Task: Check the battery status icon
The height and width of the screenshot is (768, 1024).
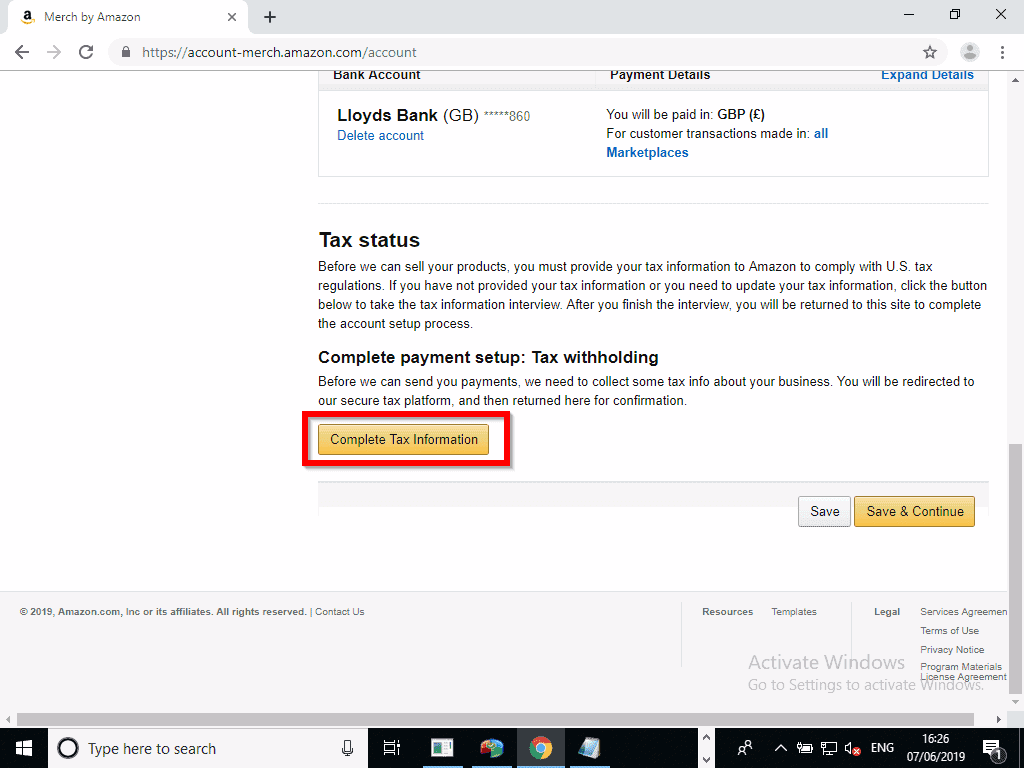Action: click(x=805, y=748)
